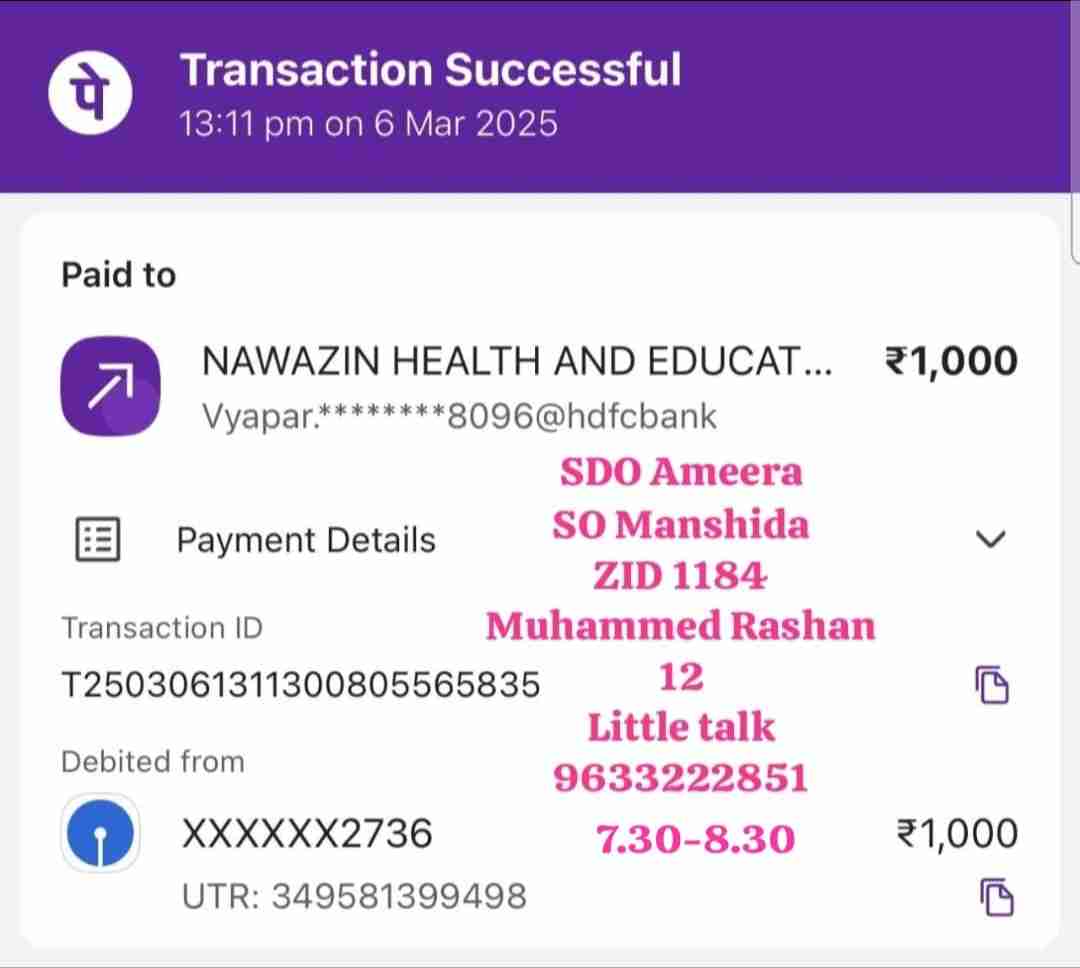The height and width of the screenshot is (968, 1080).
Task: Click the UTR: 349581399498 text
Action: [354, 896]
